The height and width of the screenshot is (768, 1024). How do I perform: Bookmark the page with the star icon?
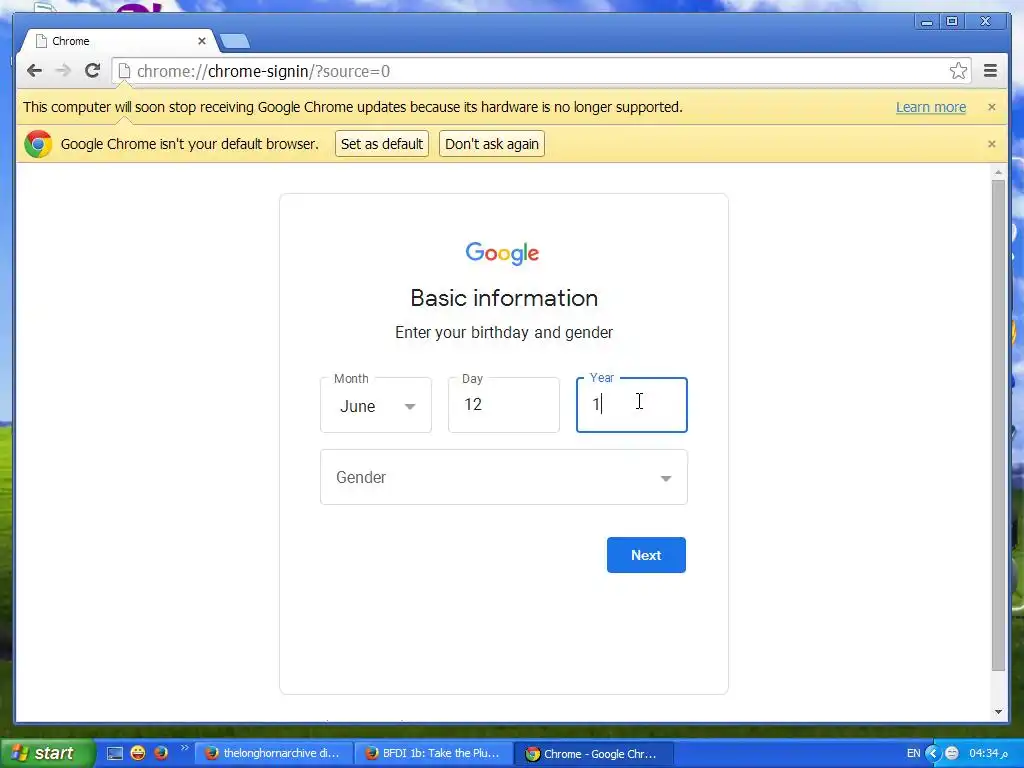coord(958,71)
